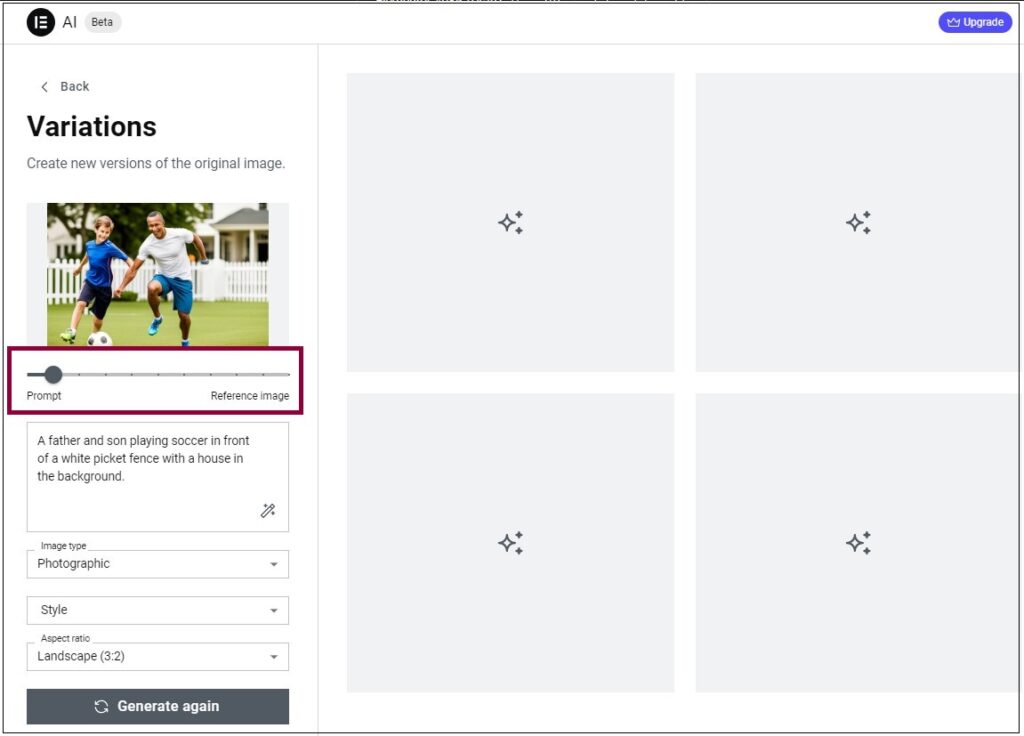Click sparkle icon in top-left placeholder
The image size is (1024, 736).
tap(510, 223)
